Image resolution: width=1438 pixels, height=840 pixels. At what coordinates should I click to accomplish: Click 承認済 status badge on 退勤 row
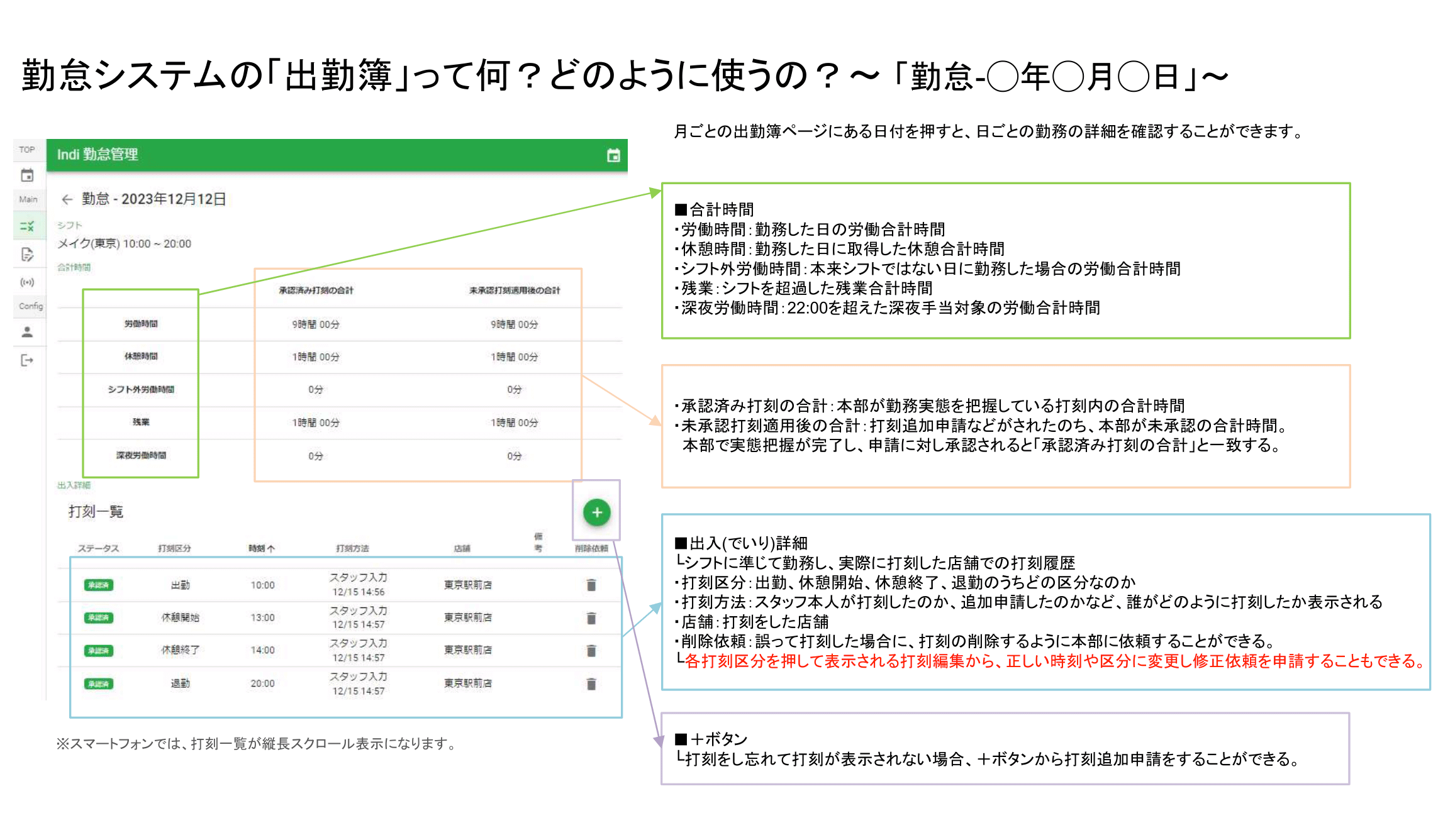pos(98,684)
